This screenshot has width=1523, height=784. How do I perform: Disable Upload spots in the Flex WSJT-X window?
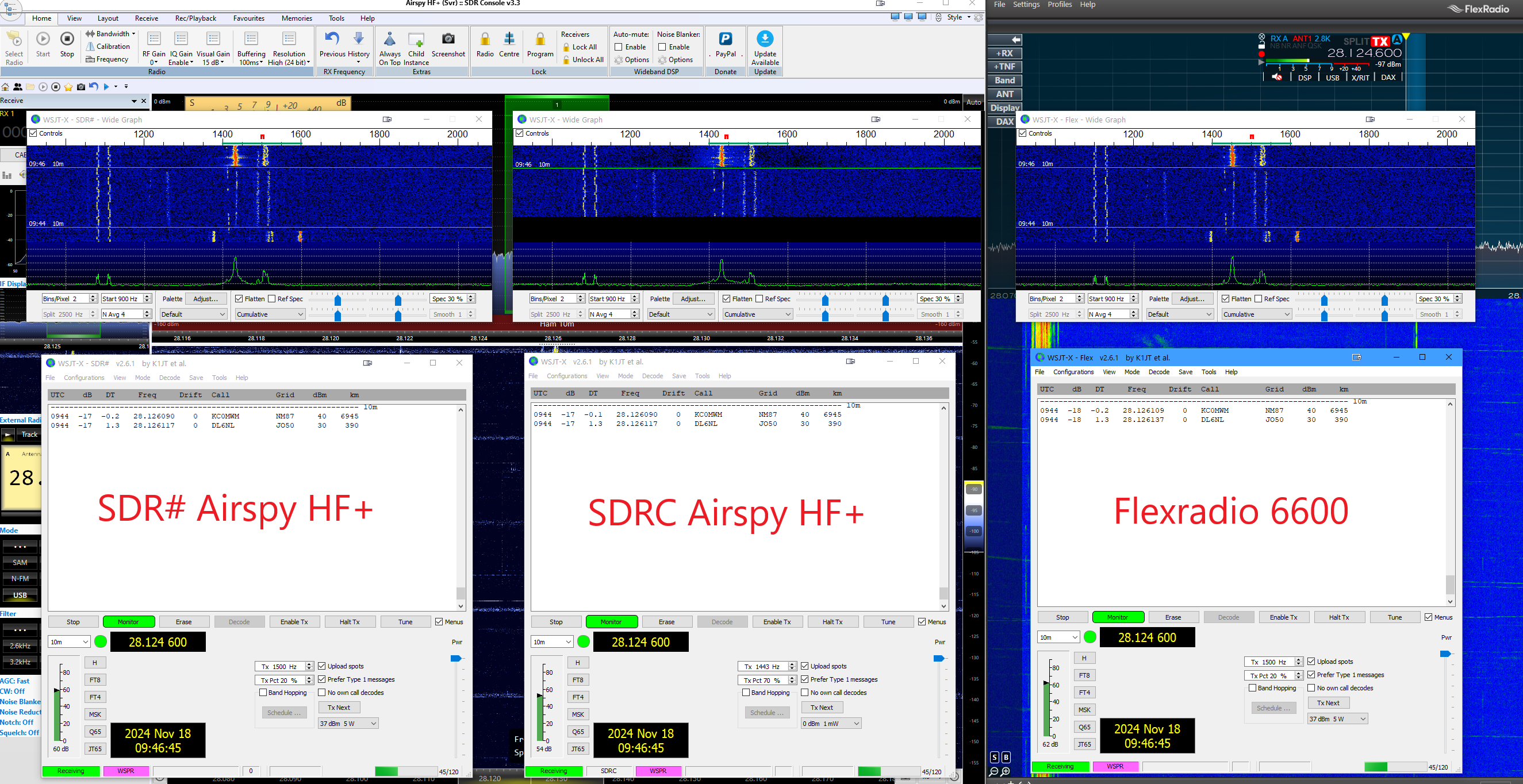1311,661
